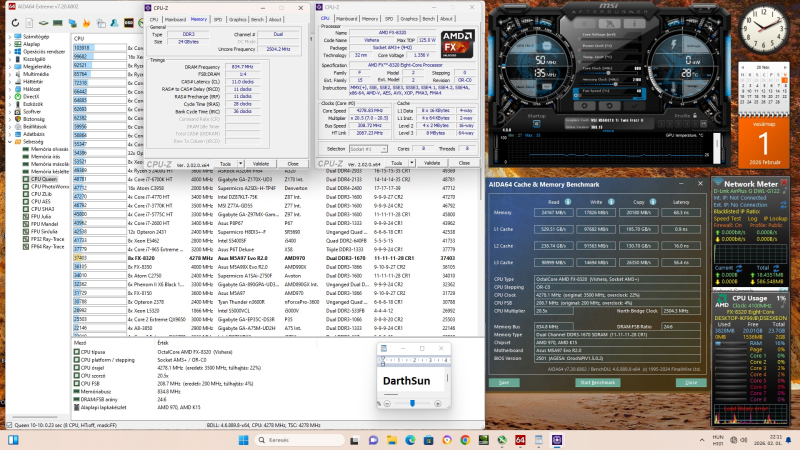This screenshot has width=800, height=450.
Task: Click the info icon beside Read column
Action: click(567, 202)
